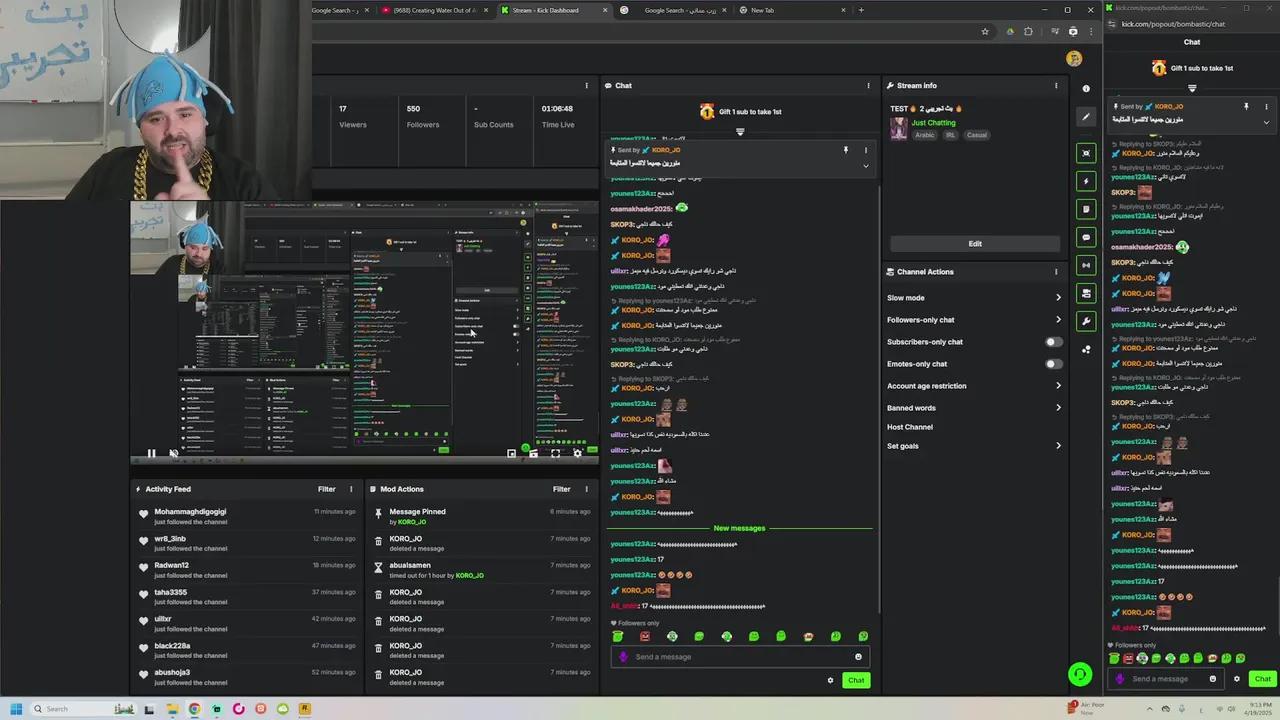The height and width of the screenshot is (720, 1280).
Task: Collapse pinned message chevron in dashboard chat
Action: pyautogui.click(x=866, y=165)
